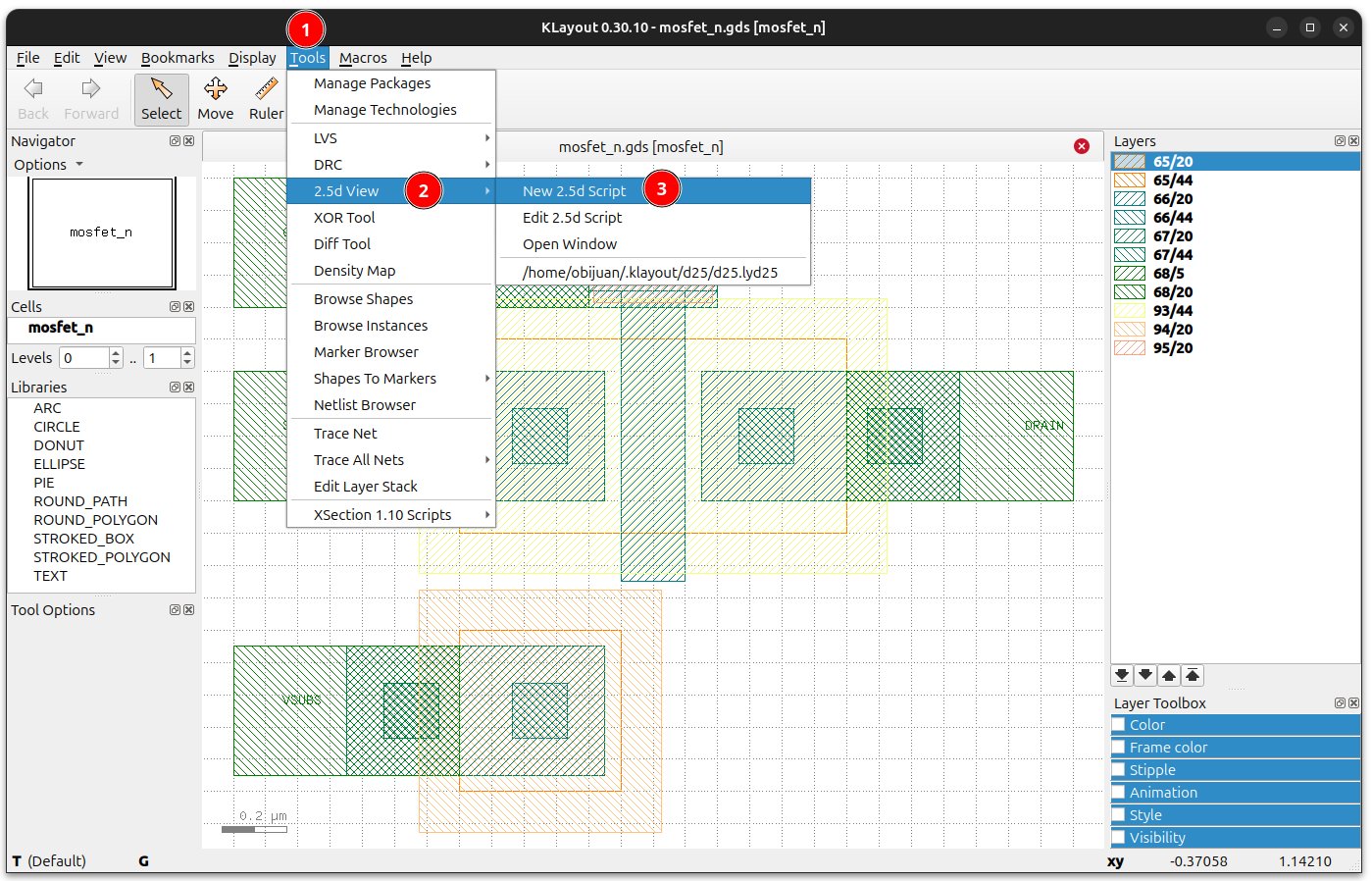Toggle the Stipple section checkbox

(x=1118, y=770)
